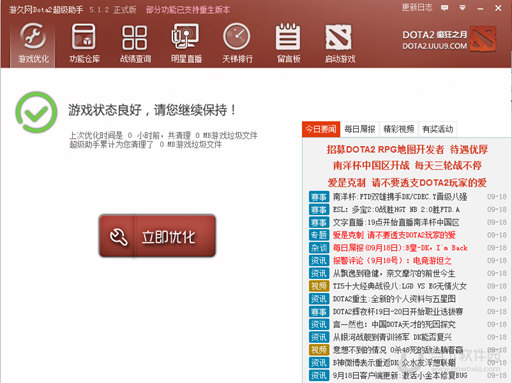Click the 杂谈 tag beside 每日屠报

[319, 248]
